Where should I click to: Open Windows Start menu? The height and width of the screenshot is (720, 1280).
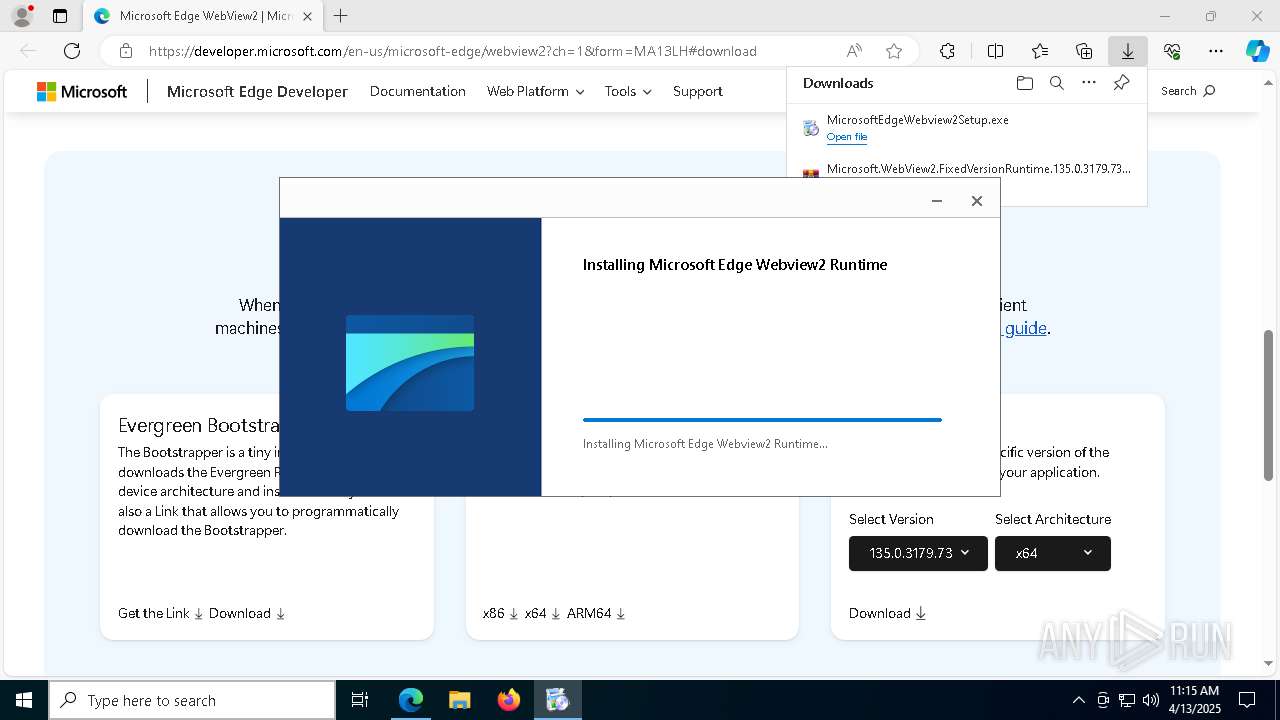coord(23,700)
